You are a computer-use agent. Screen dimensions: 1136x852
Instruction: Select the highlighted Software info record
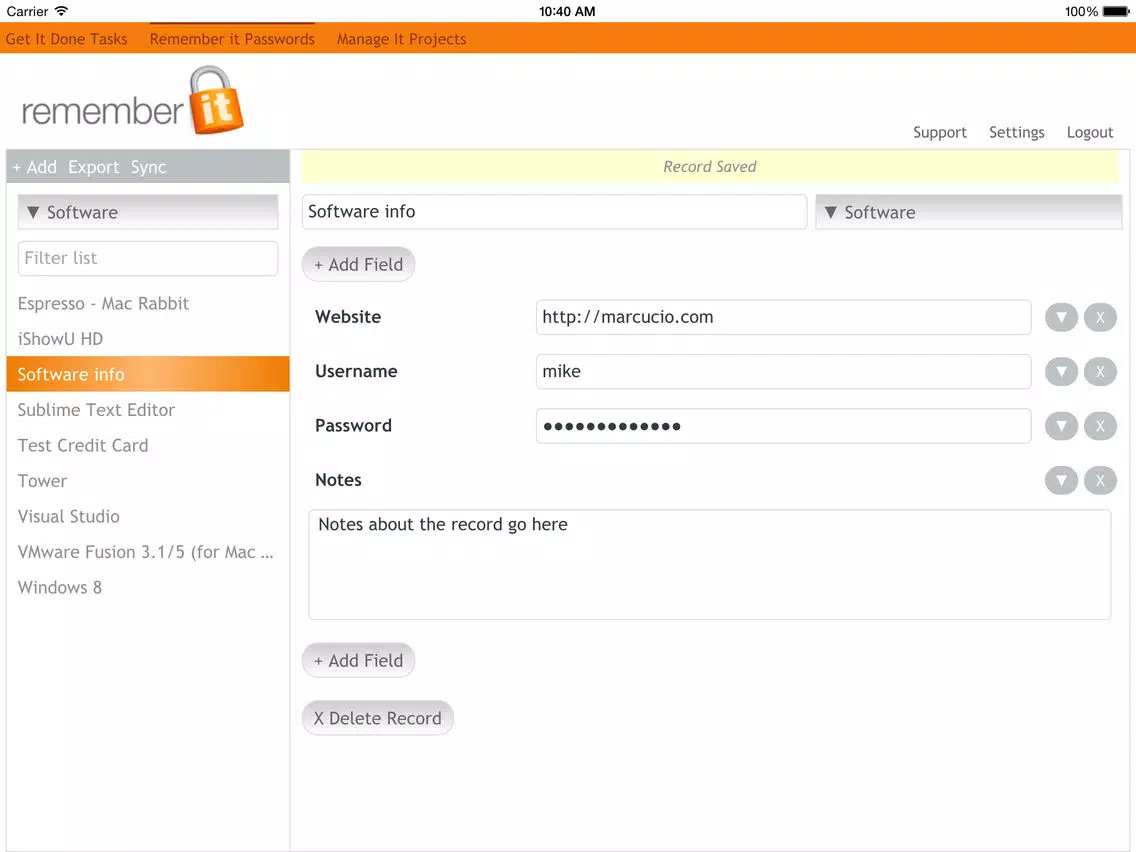coord(148,375)
